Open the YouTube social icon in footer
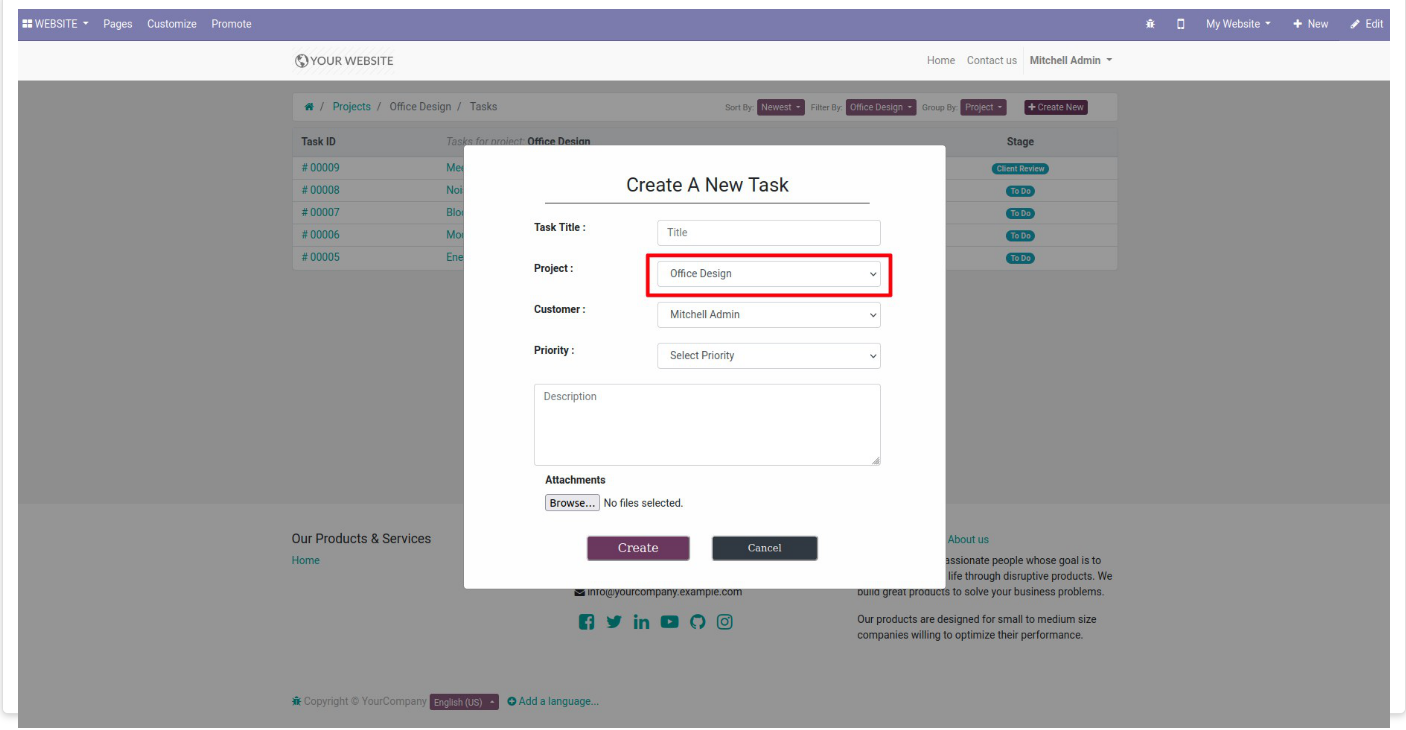This screenshot has width=1406, height=730. 669,622
